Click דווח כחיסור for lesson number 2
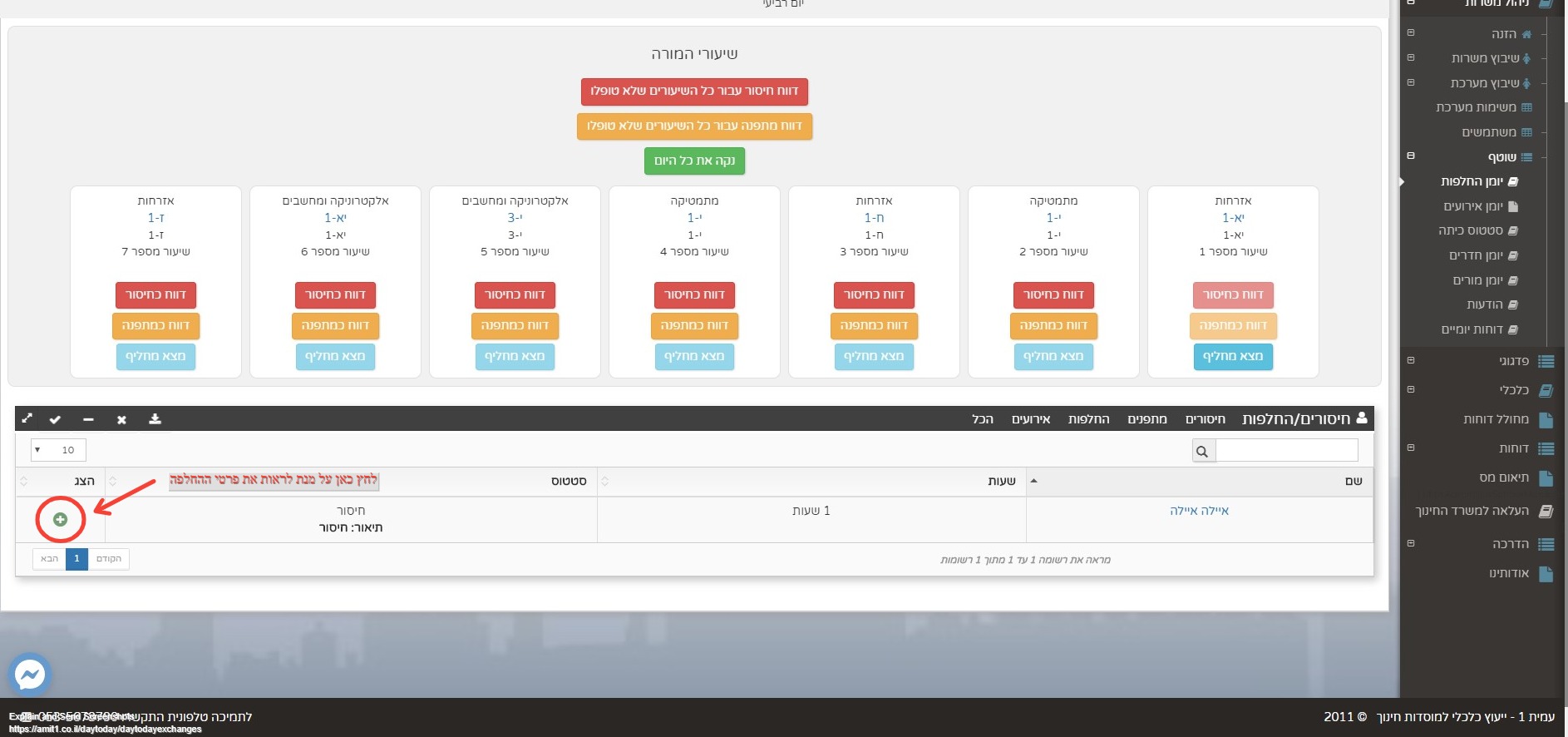This screenshot has width=1568, height=737. (1053, 294)
